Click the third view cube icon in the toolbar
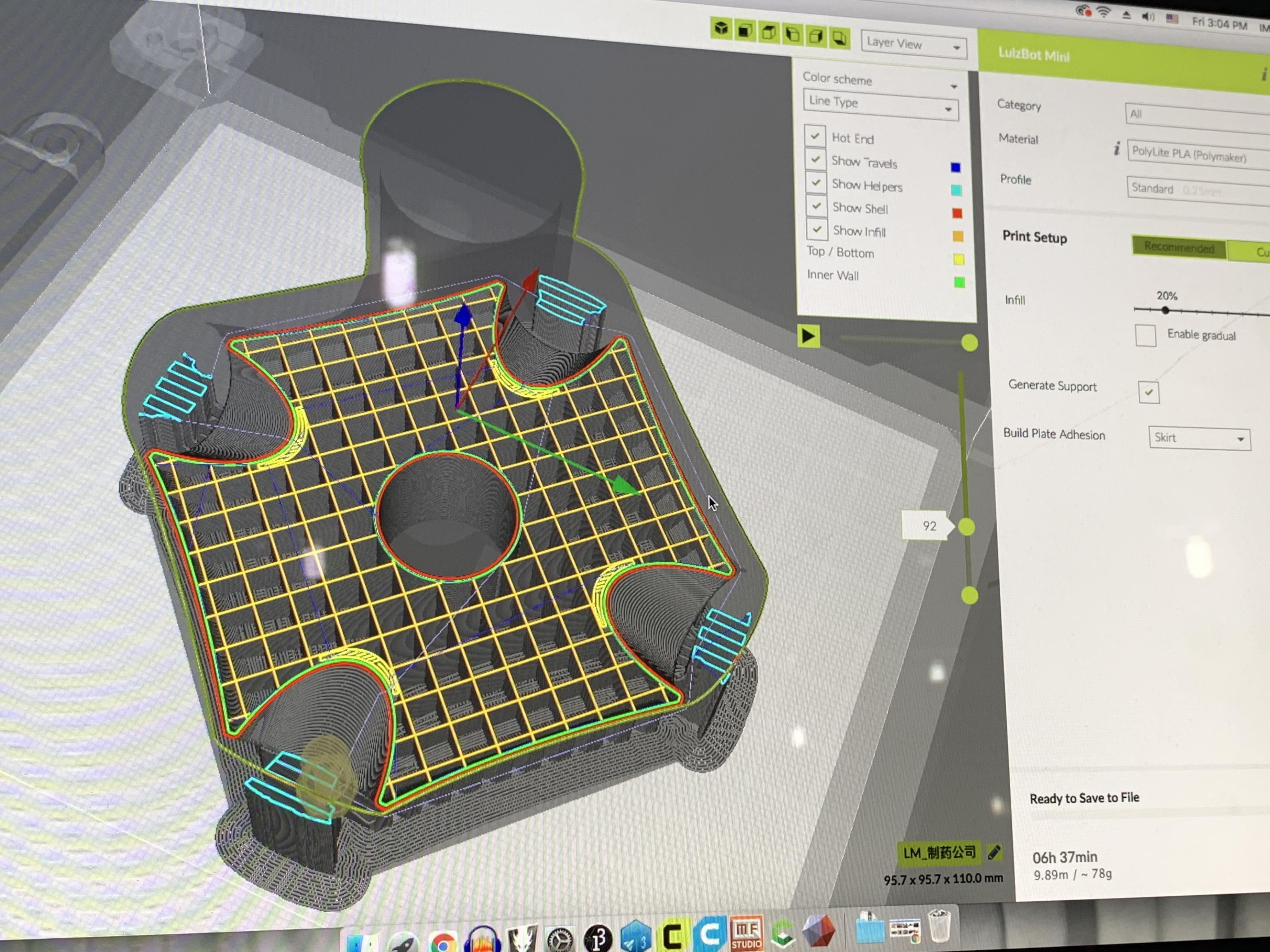 point(768,32)
